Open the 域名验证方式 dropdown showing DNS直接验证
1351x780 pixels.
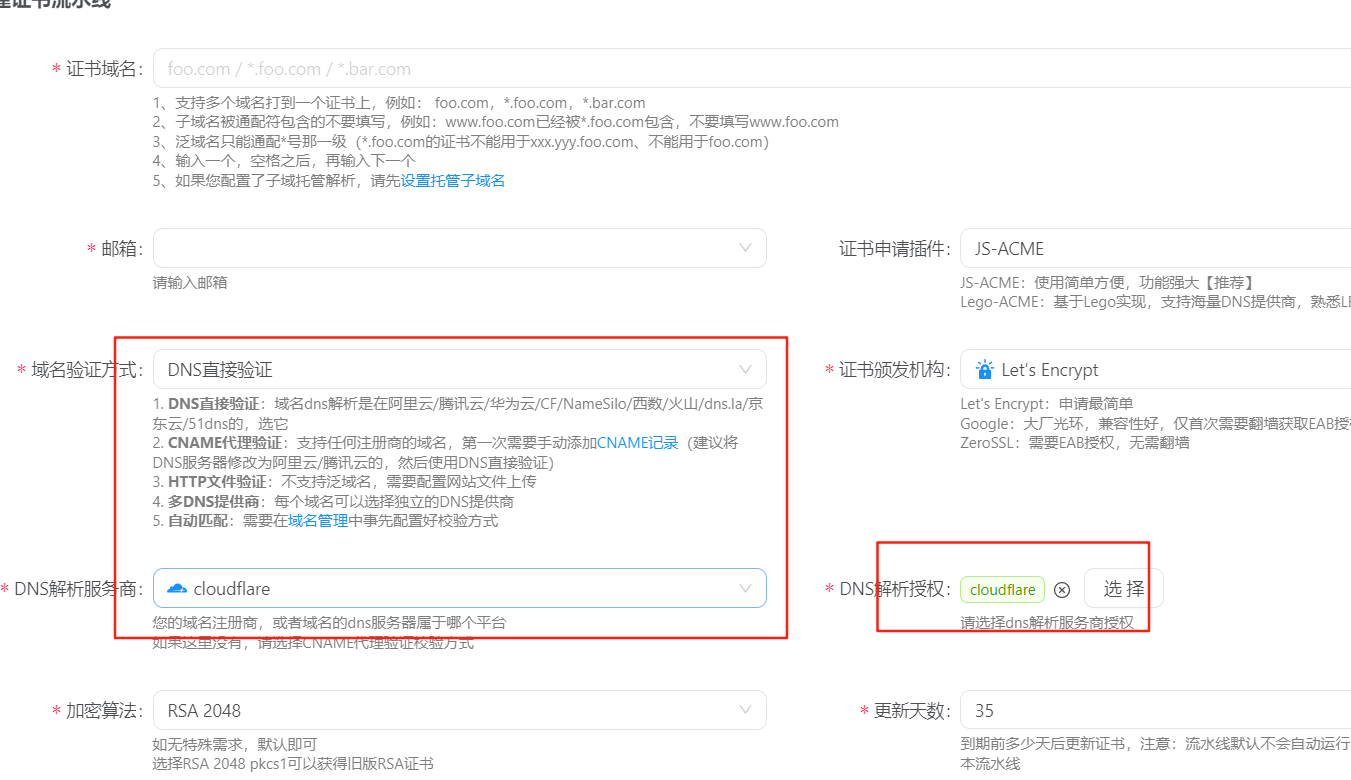pyautogui.click(x=450, y=370)
